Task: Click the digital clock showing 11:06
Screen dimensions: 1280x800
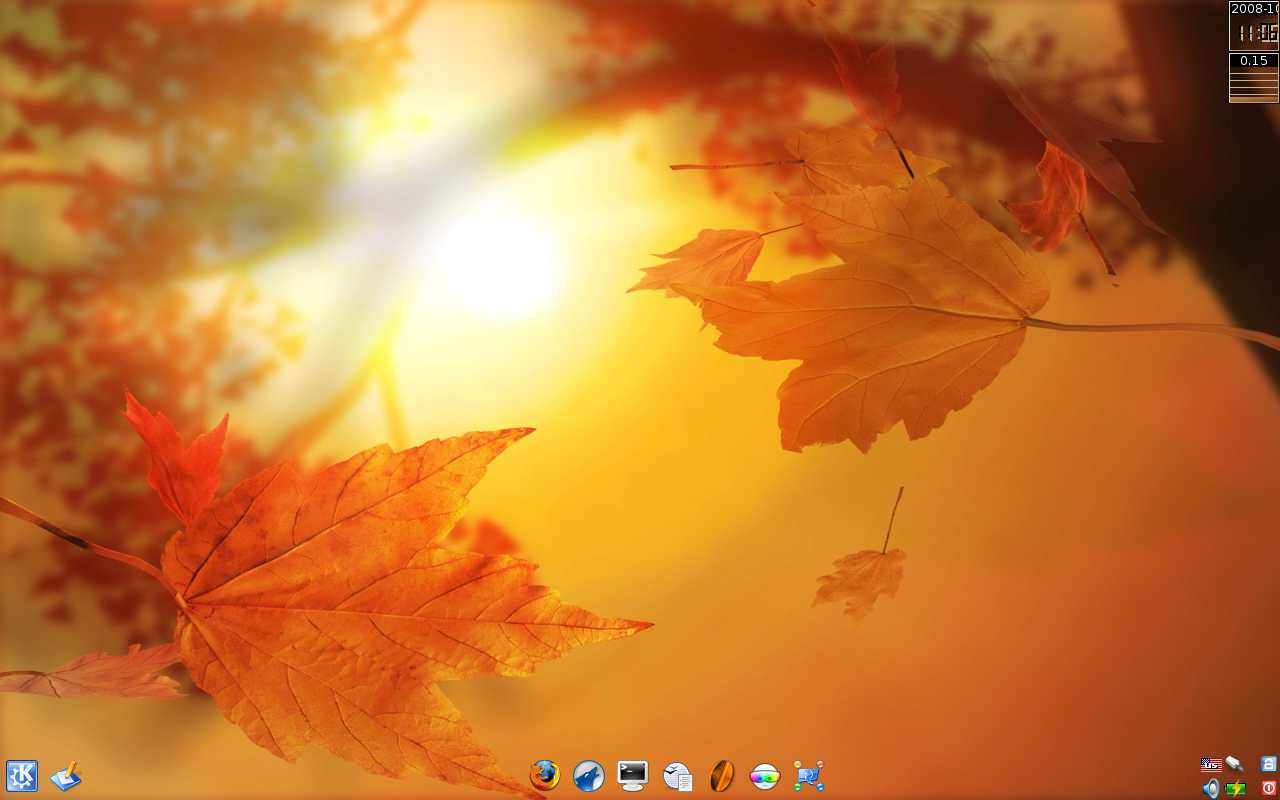Action: 1254,33
